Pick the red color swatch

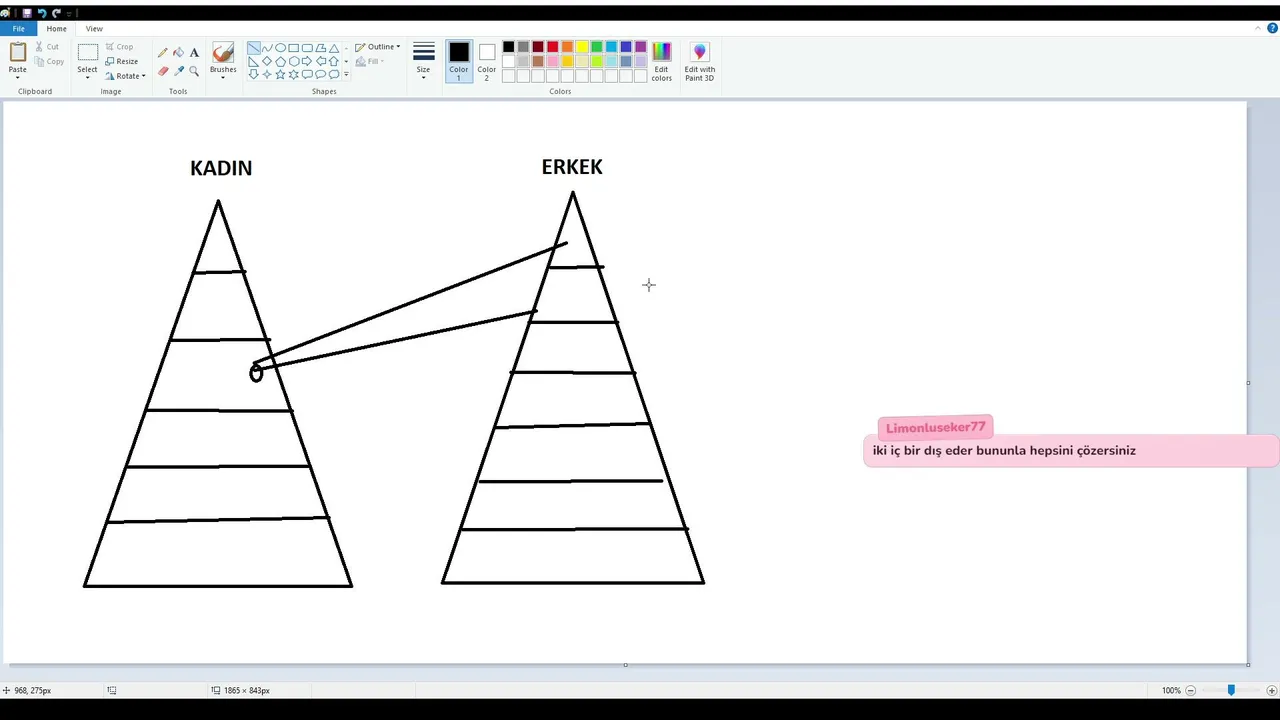tap(553, 47)
